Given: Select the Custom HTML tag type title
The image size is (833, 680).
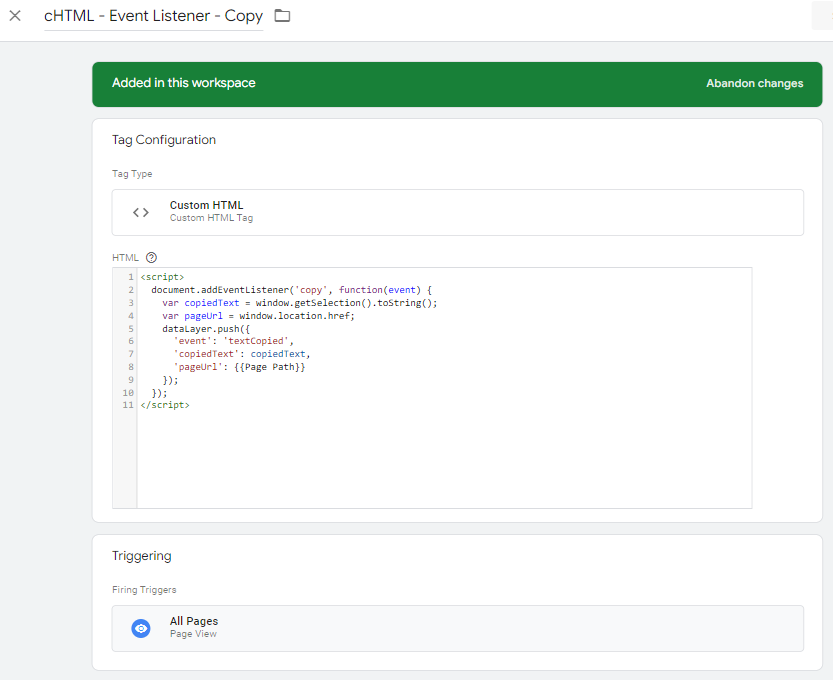Looking at the screenshot, I should pyautogui.click(x=206, y=205).
